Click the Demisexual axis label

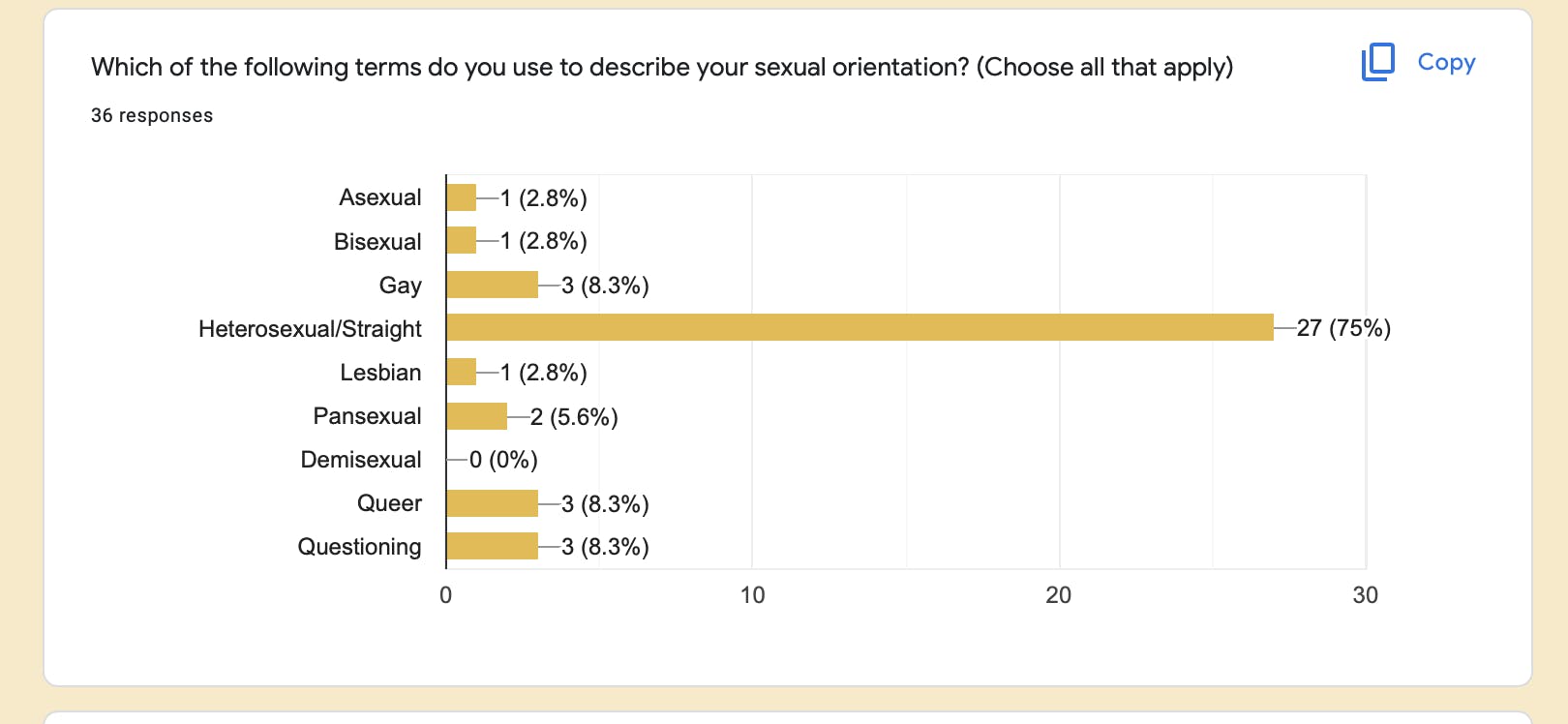[361, 460]
